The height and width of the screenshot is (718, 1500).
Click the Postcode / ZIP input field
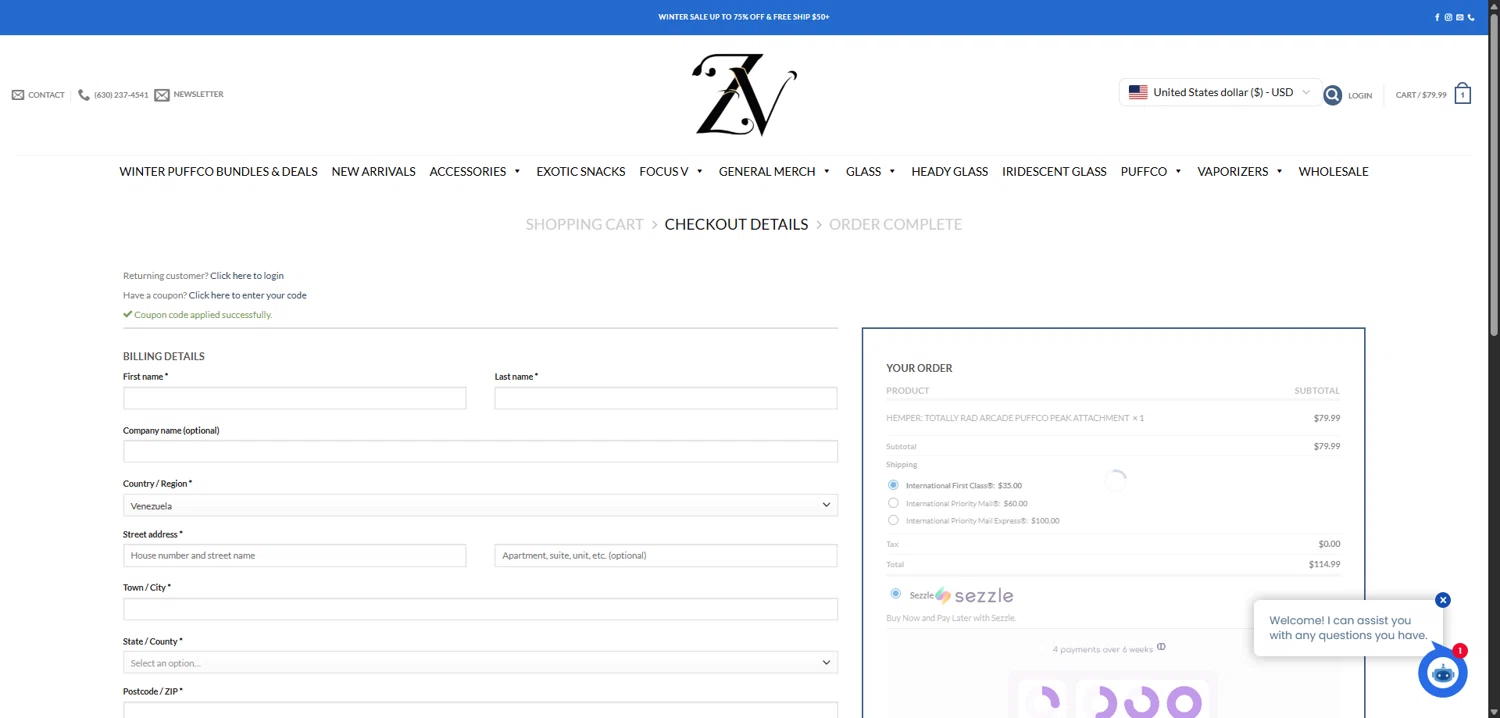[x=480, y=709]
